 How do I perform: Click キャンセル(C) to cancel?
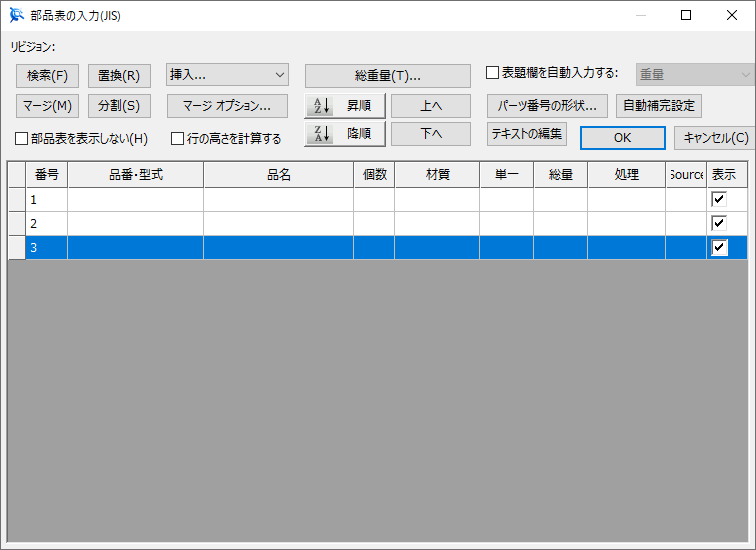click(716, 138)
